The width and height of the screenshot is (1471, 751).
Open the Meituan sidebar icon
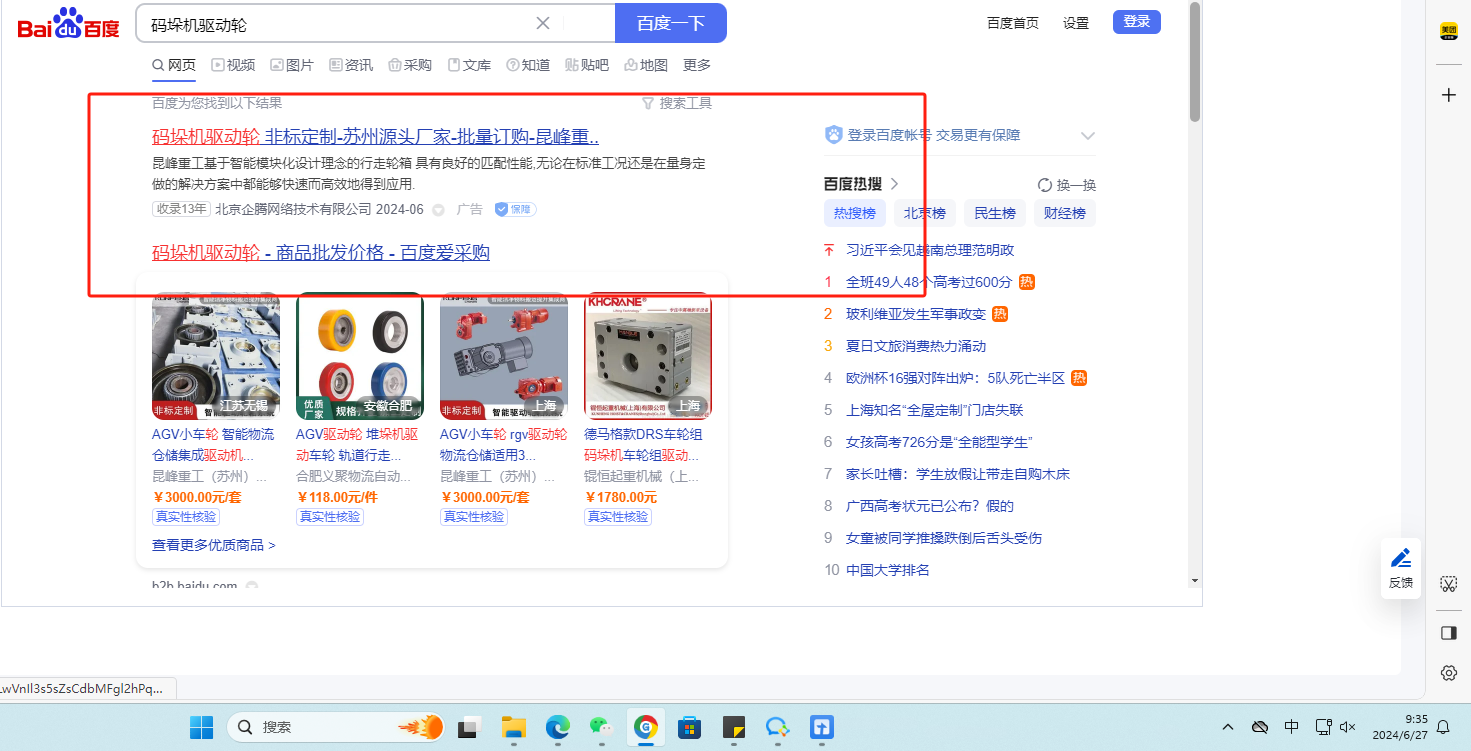pyautogui.click(x=1448, y=32)
